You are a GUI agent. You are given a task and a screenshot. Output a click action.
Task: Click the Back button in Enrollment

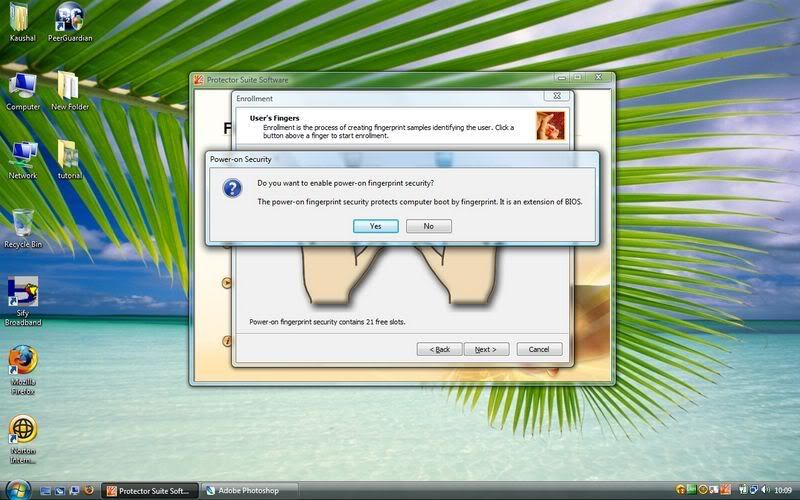[439, 349]
